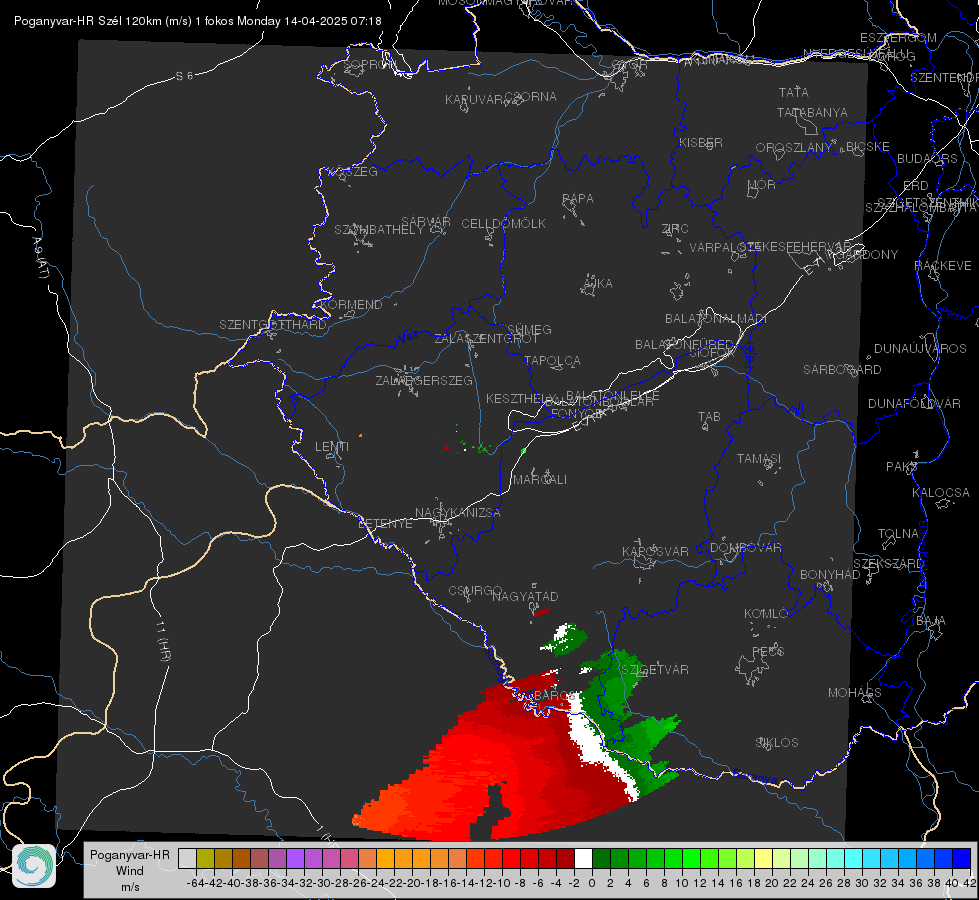
Task: Click the KISBER town label
Action: tap(701, 142)
